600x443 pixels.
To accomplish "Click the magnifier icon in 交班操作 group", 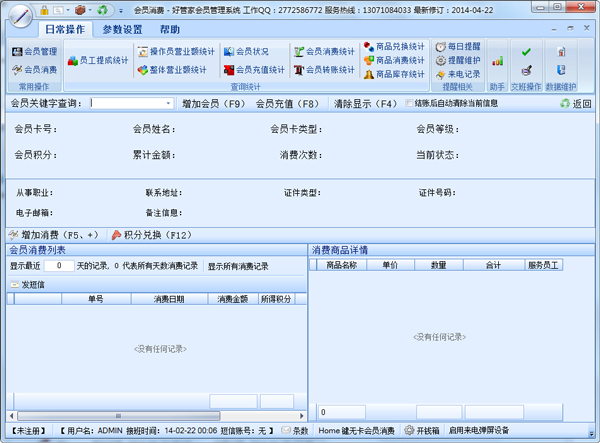I will click(x=526, y=70).
